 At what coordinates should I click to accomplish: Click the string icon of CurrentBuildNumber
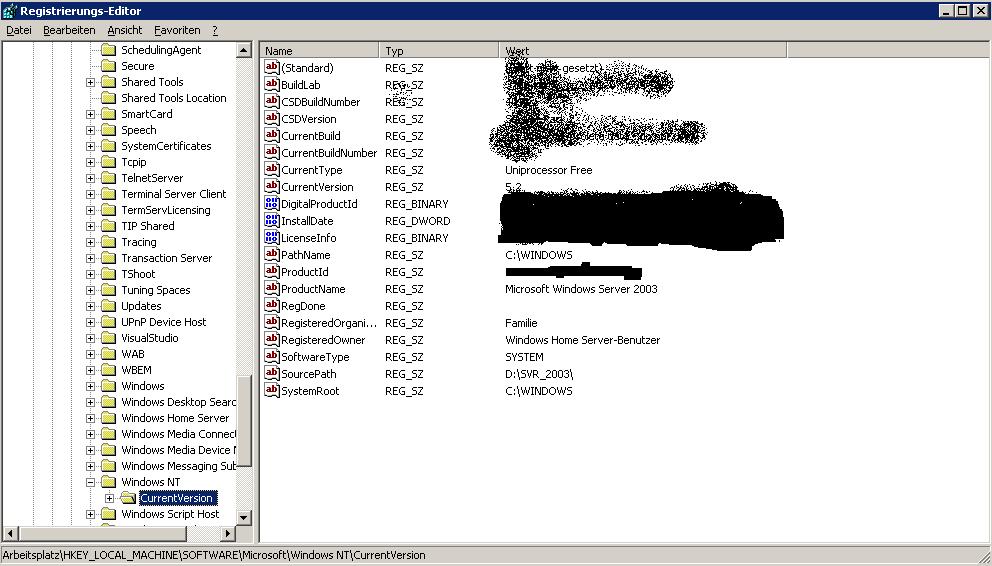click(x=271, y=152)
